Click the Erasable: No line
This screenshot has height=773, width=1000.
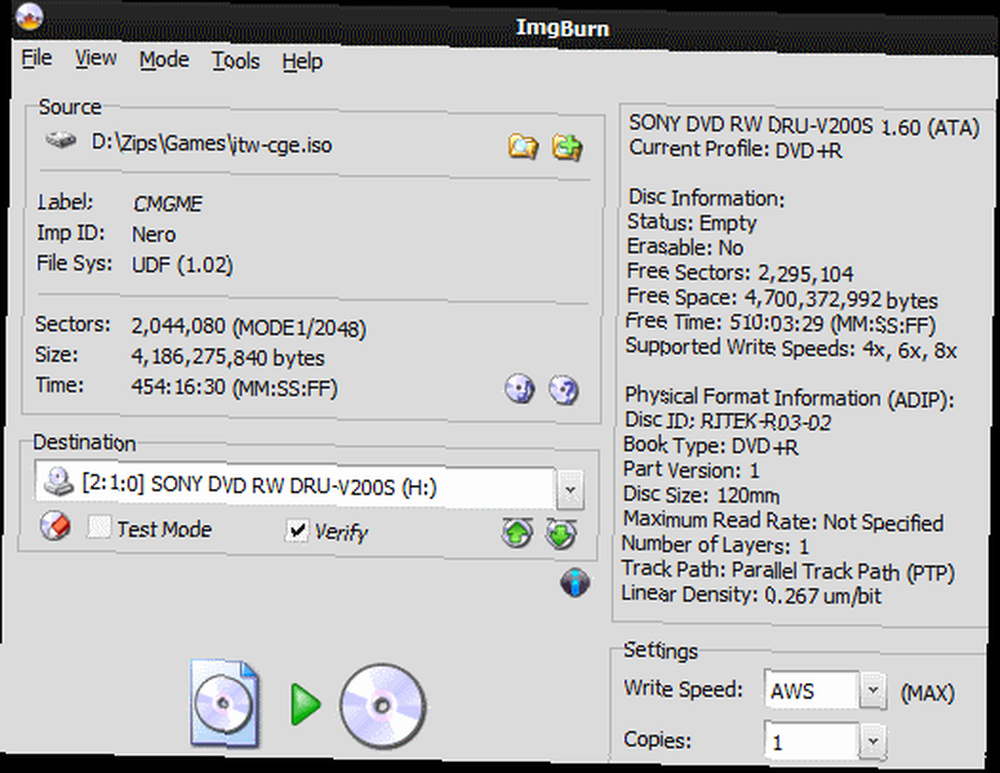pyautogui.click(x=685, y=247)
